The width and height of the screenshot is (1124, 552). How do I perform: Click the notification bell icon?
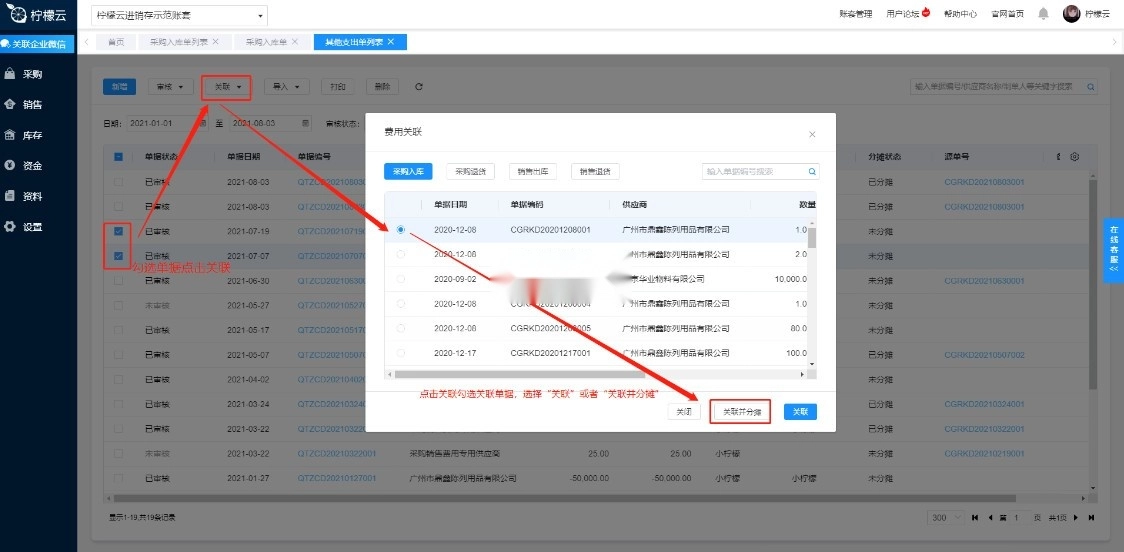pyautogui.click(x=1043, y=14)
